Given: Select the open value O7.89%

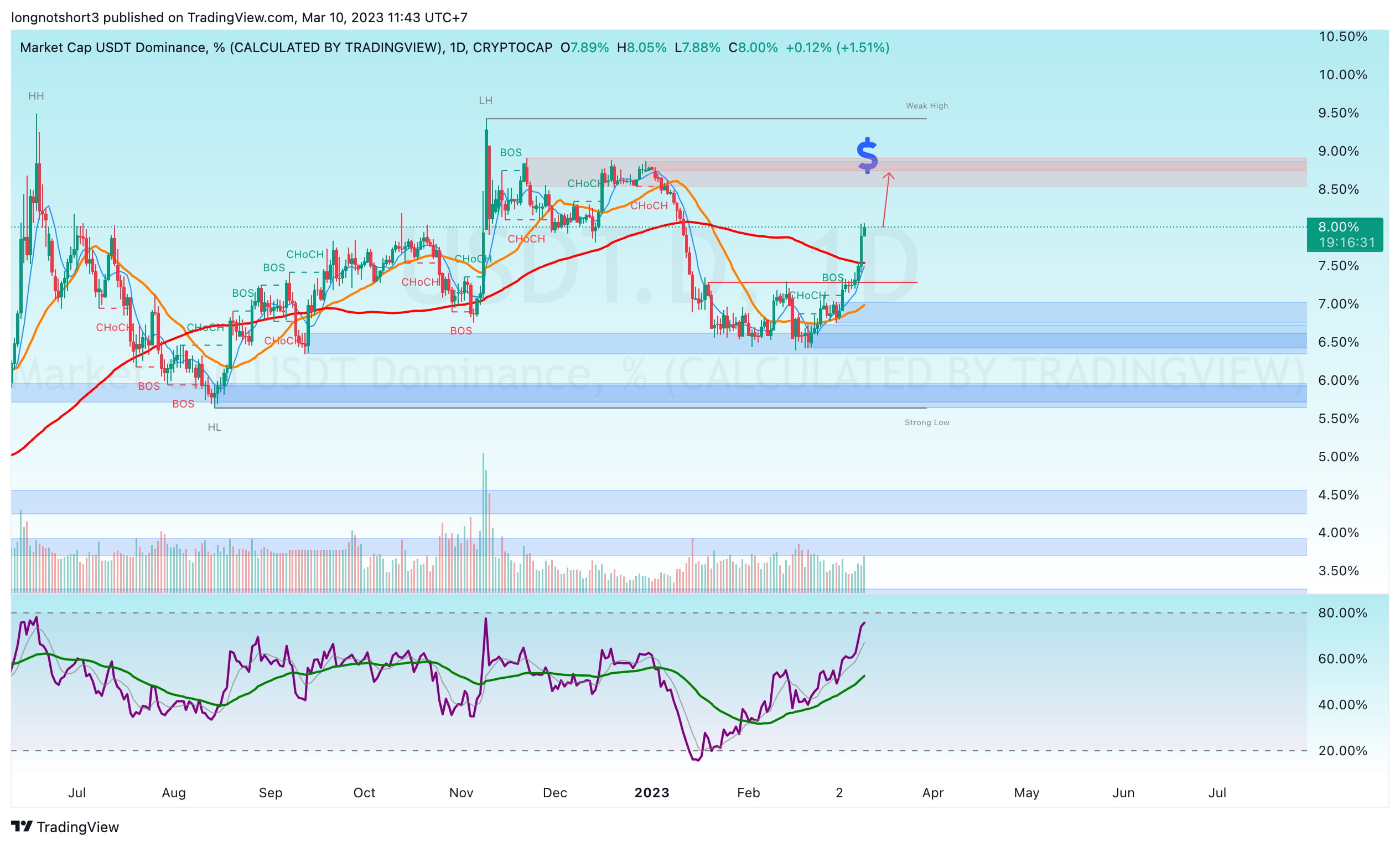Looking at the screenshot, I should pyautogui.click(x=585, y=48).
